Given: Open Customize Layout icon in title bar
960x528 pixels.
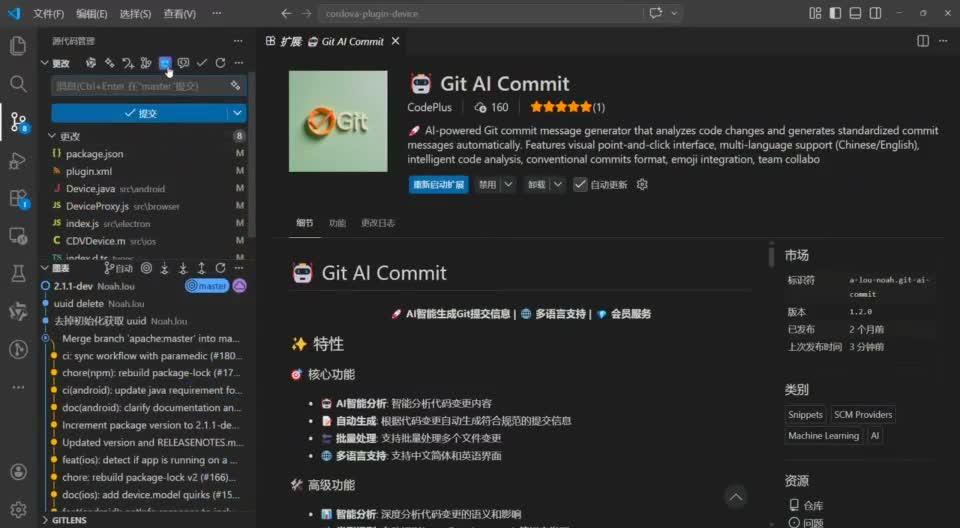Looking at the screenshot, I should 815,13.
